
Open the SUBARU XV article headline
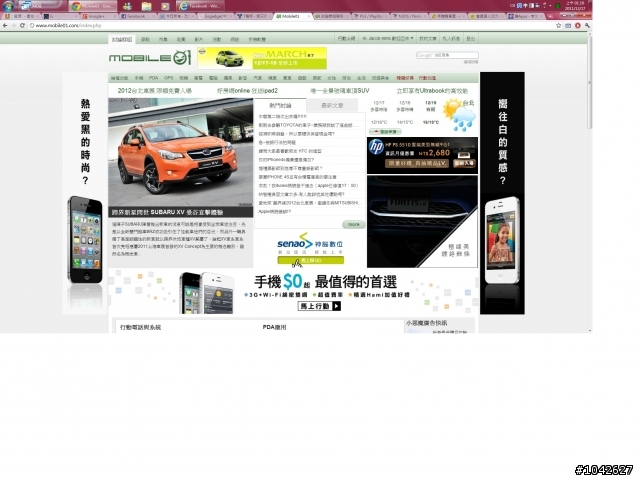click(x=168, y=212)
